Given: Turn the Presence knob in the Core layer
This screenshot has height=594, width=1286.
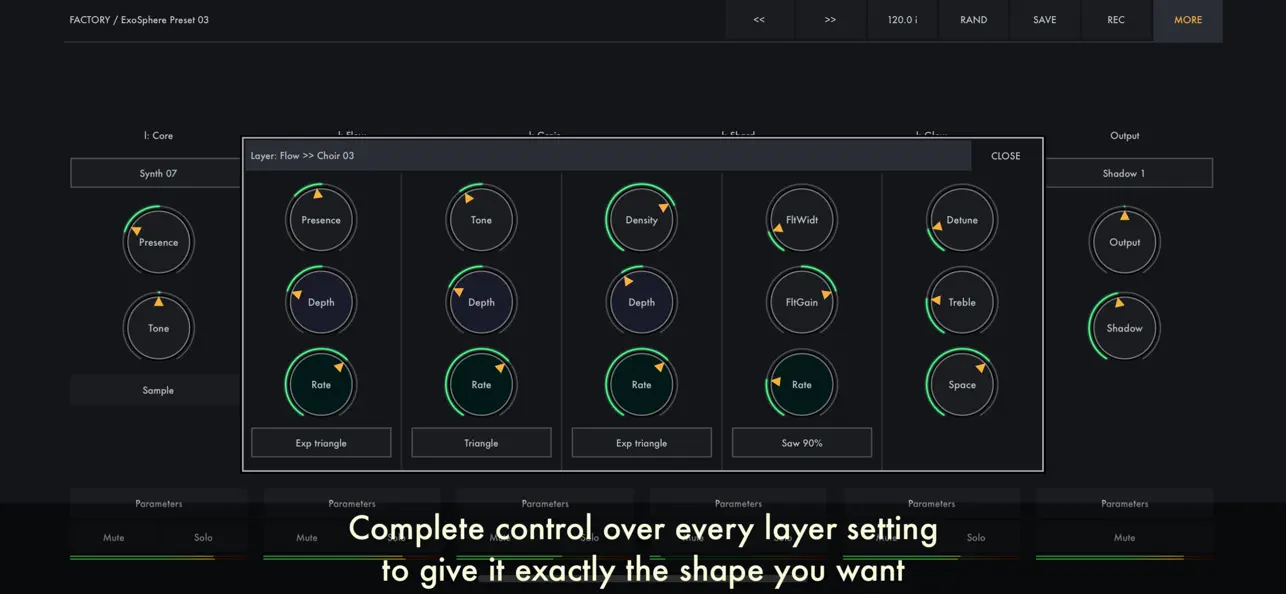Looking at the screenshot, I should [x=158, y=241].
